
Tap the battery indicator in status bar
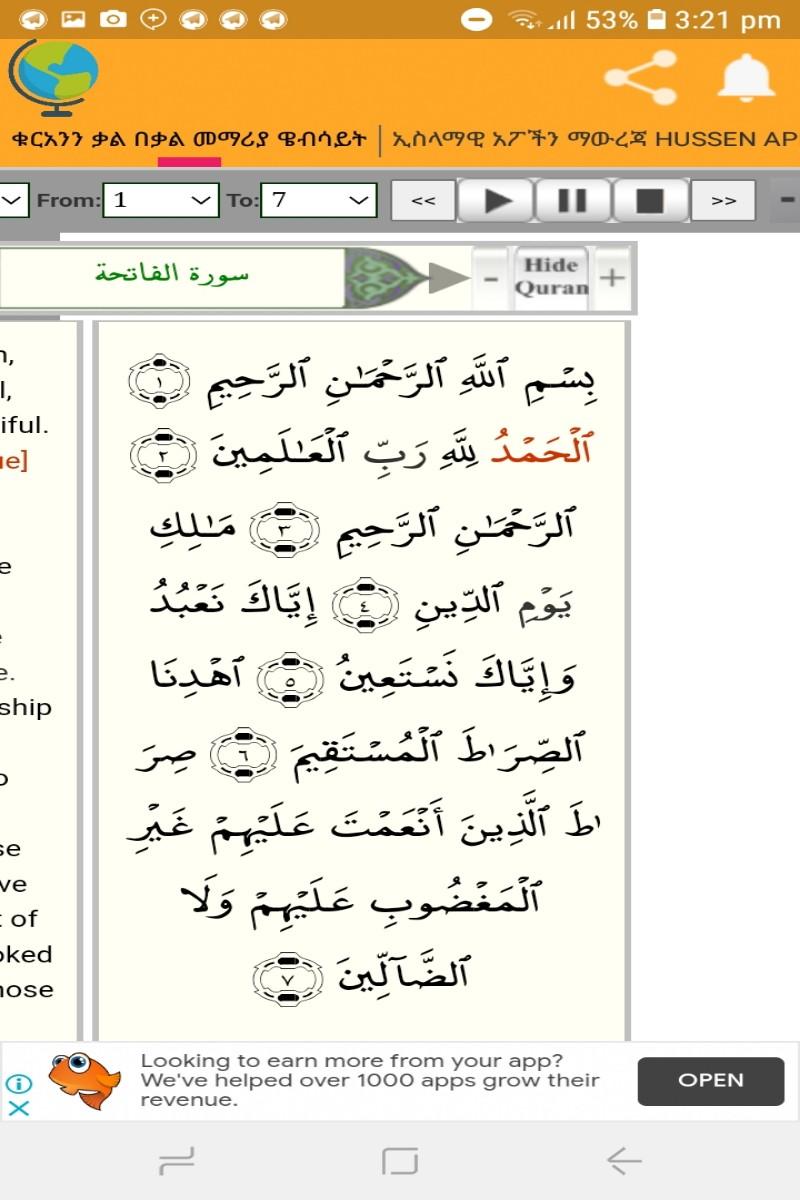[x=656, y=19]
